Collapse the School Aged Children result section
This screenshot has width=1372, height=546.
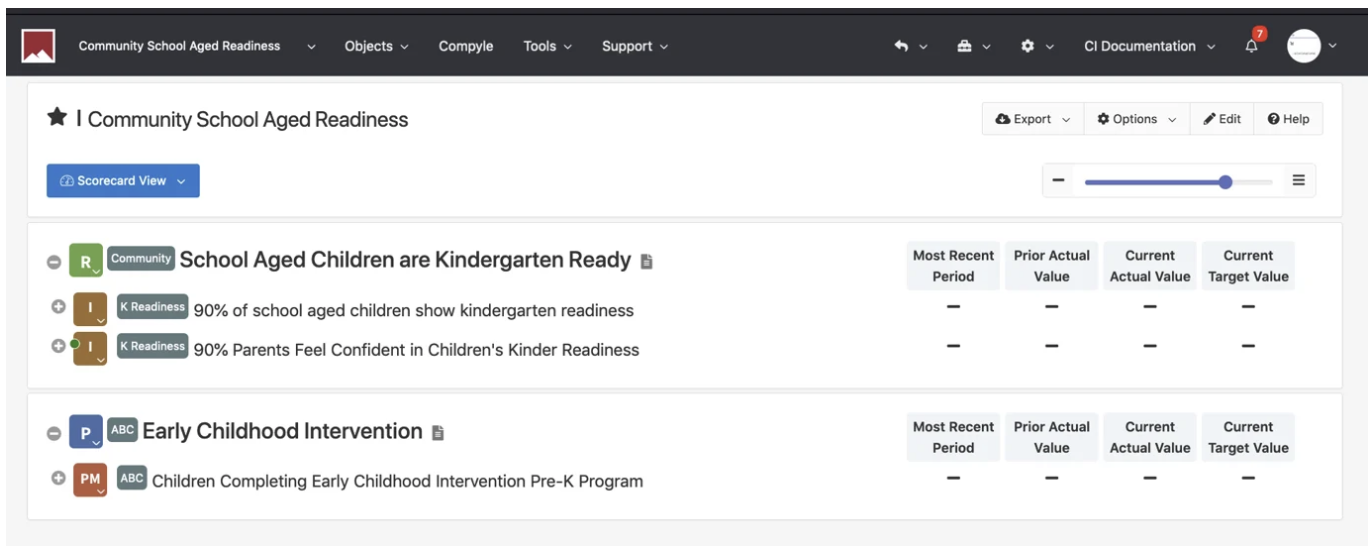pos(54,262)
